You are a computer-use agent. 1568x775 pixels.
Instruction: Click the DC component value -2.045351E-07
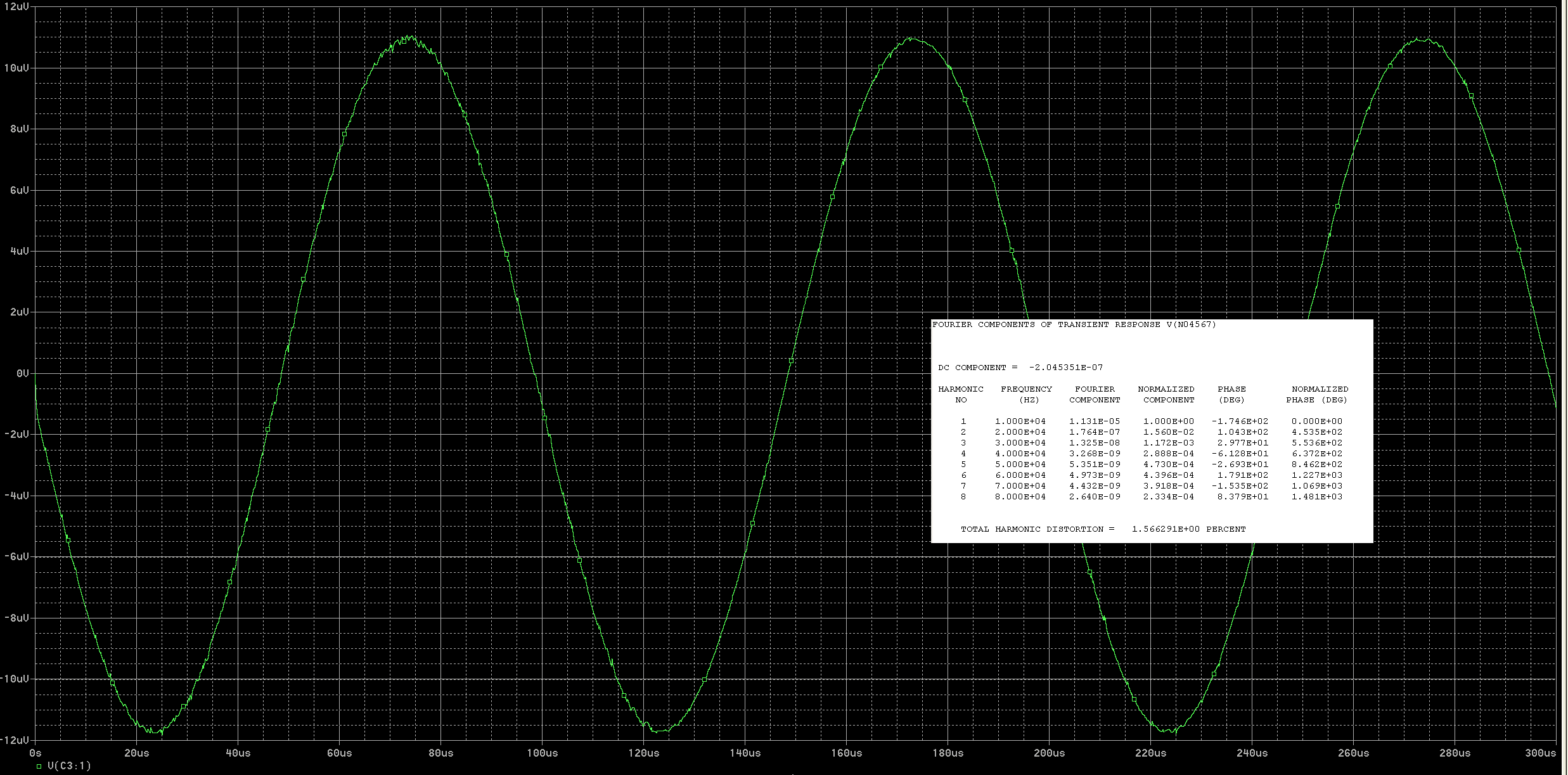coord(1066,368)
